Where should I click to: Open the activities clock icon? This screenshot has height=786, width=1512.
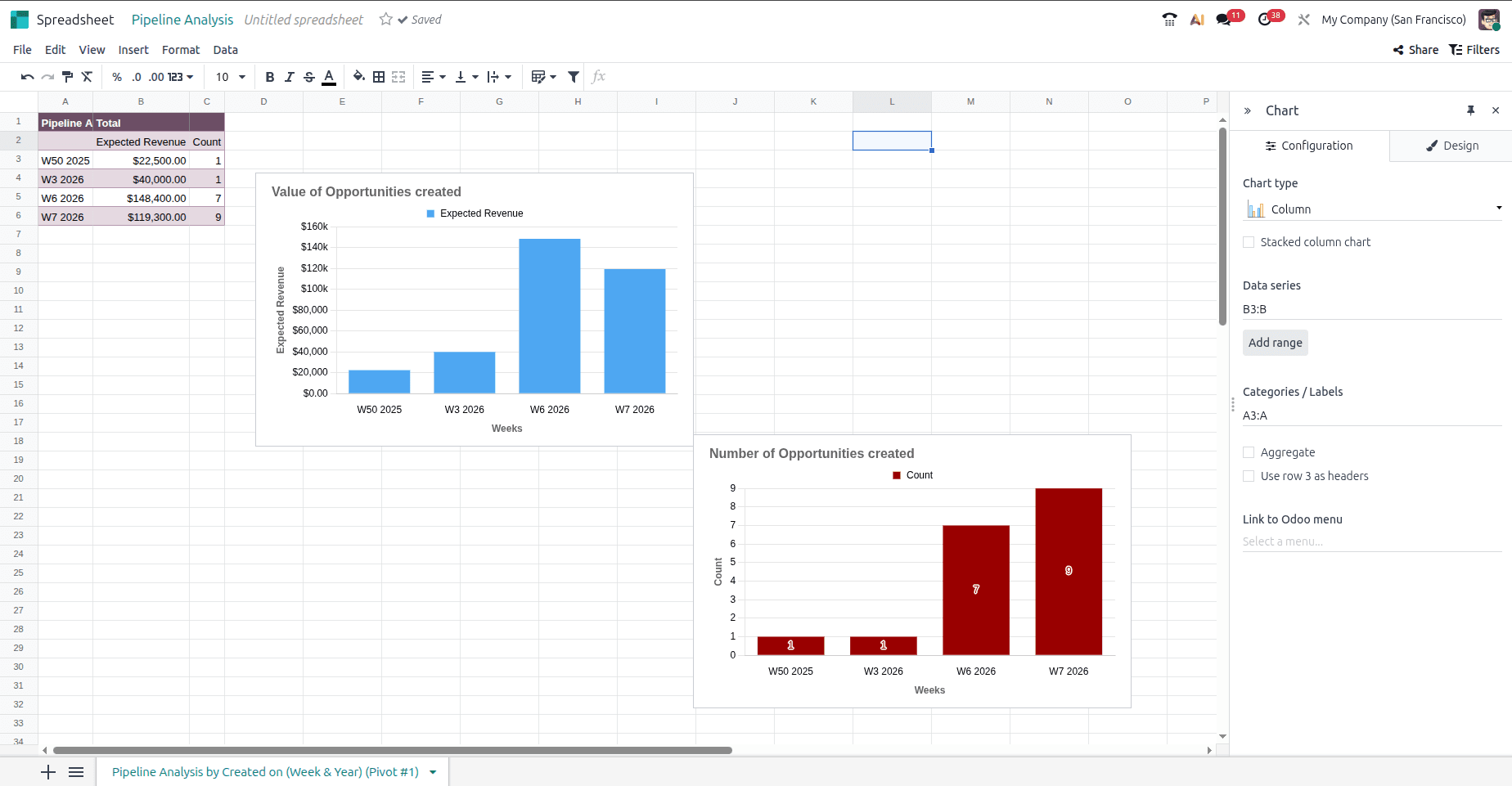[x=1265, y=20]
